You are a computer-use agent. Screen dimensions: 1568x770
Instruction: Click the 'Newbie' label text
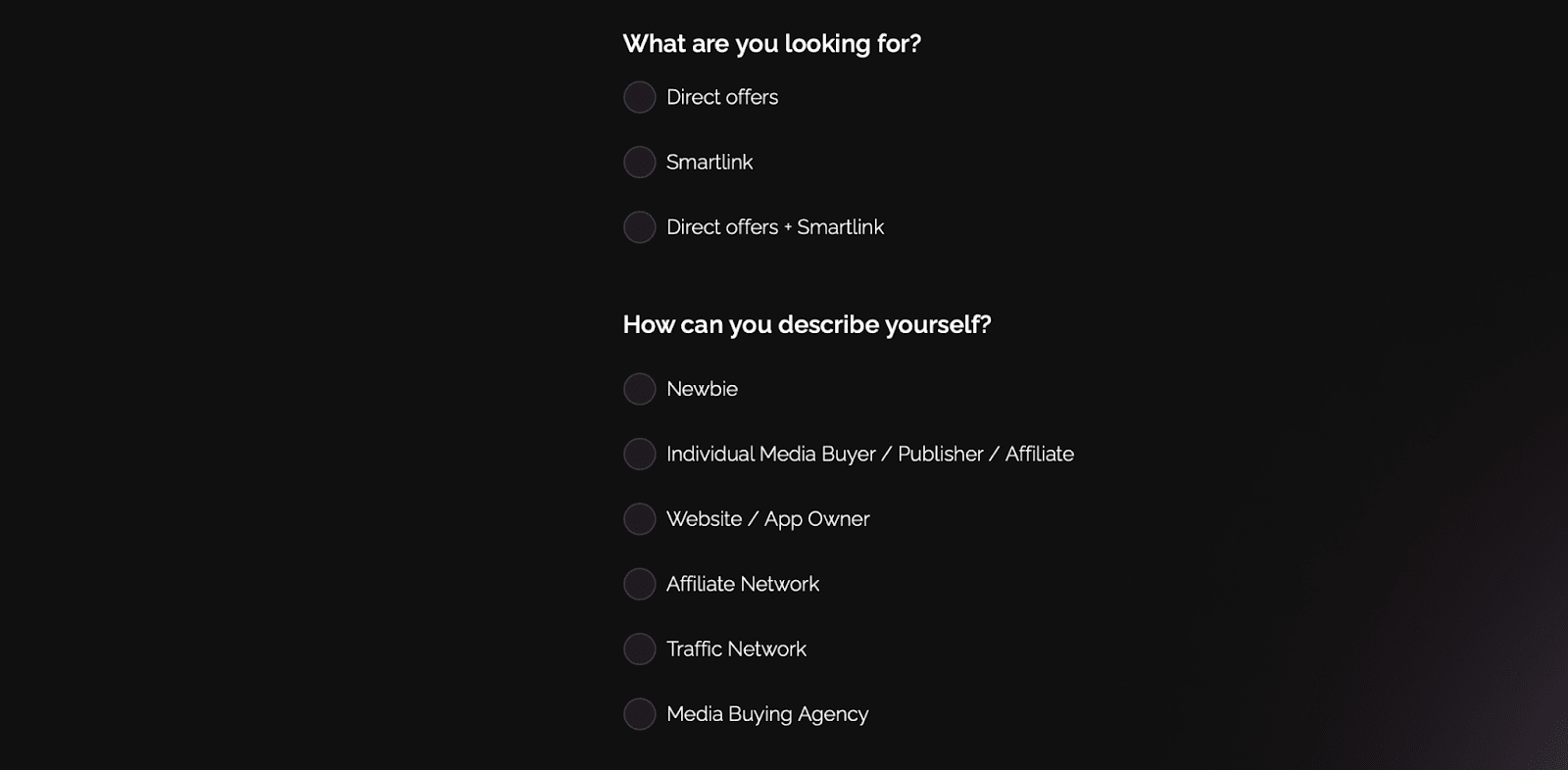[x=702, y=389]
